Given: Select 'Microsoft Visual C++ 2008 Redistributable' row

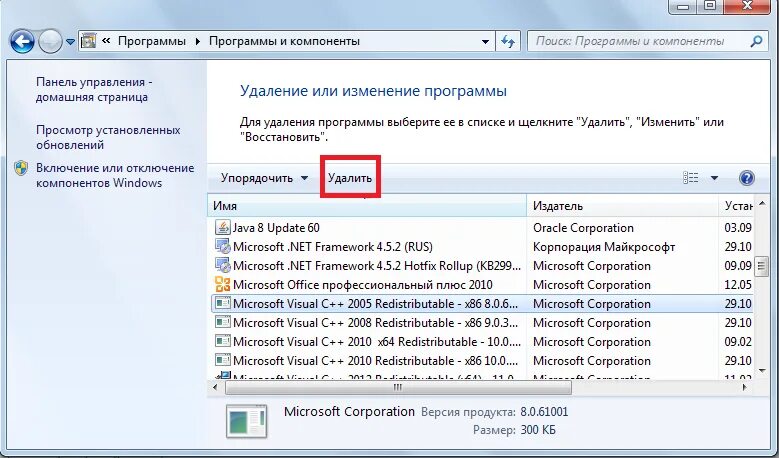Looking at the screenshot, I should [482, 322].
